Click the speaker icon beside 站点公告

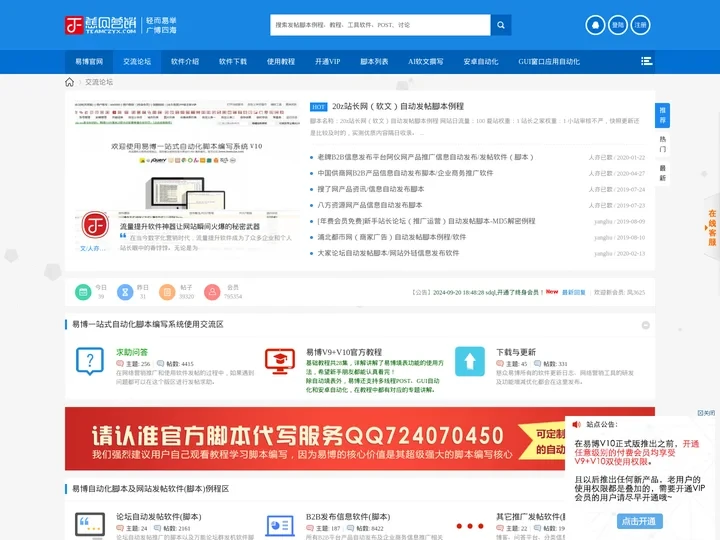pyautogui.click(x=577, y=424)
